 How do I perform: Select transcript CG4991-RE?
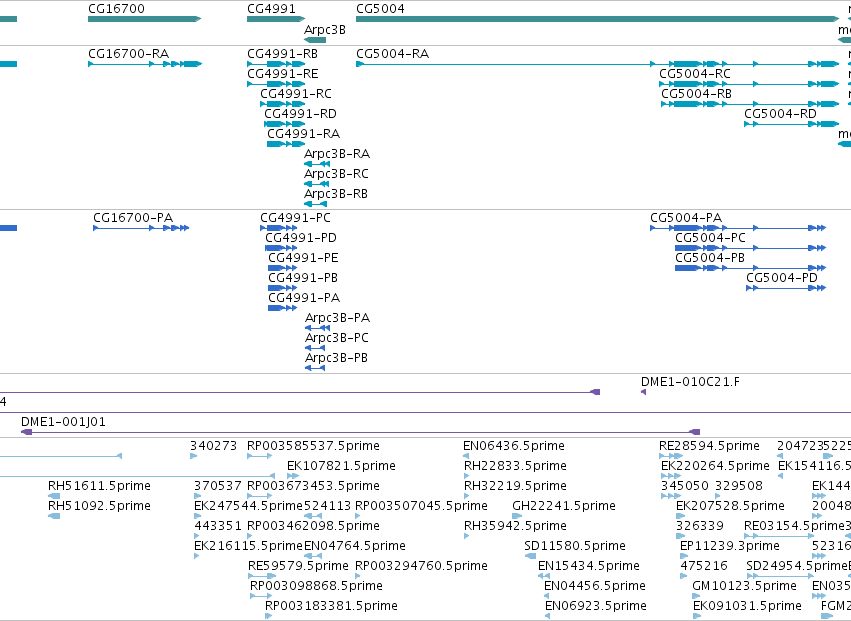(282, 74)
